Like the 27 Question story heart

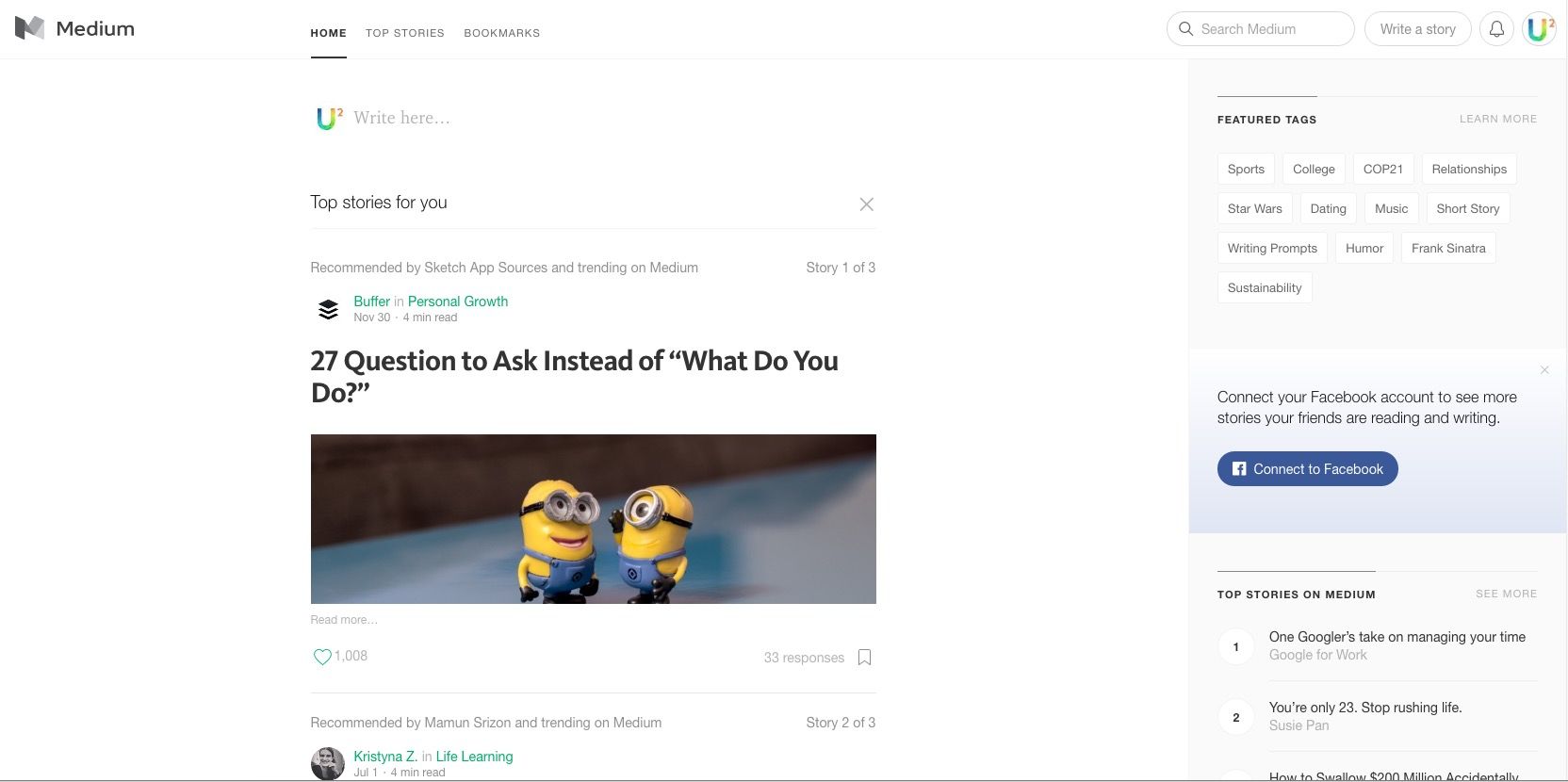[x=321, y=657]
